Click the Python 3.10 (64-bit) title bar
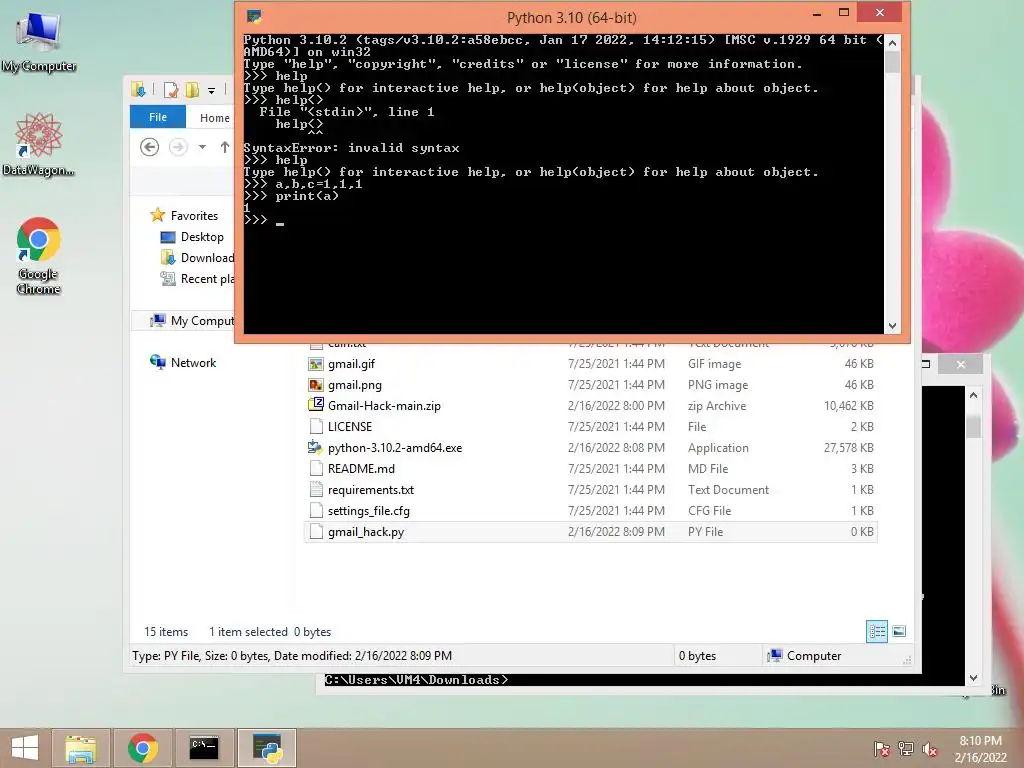The height and width of the screenshot is (768, 1024). coord(571,17)
